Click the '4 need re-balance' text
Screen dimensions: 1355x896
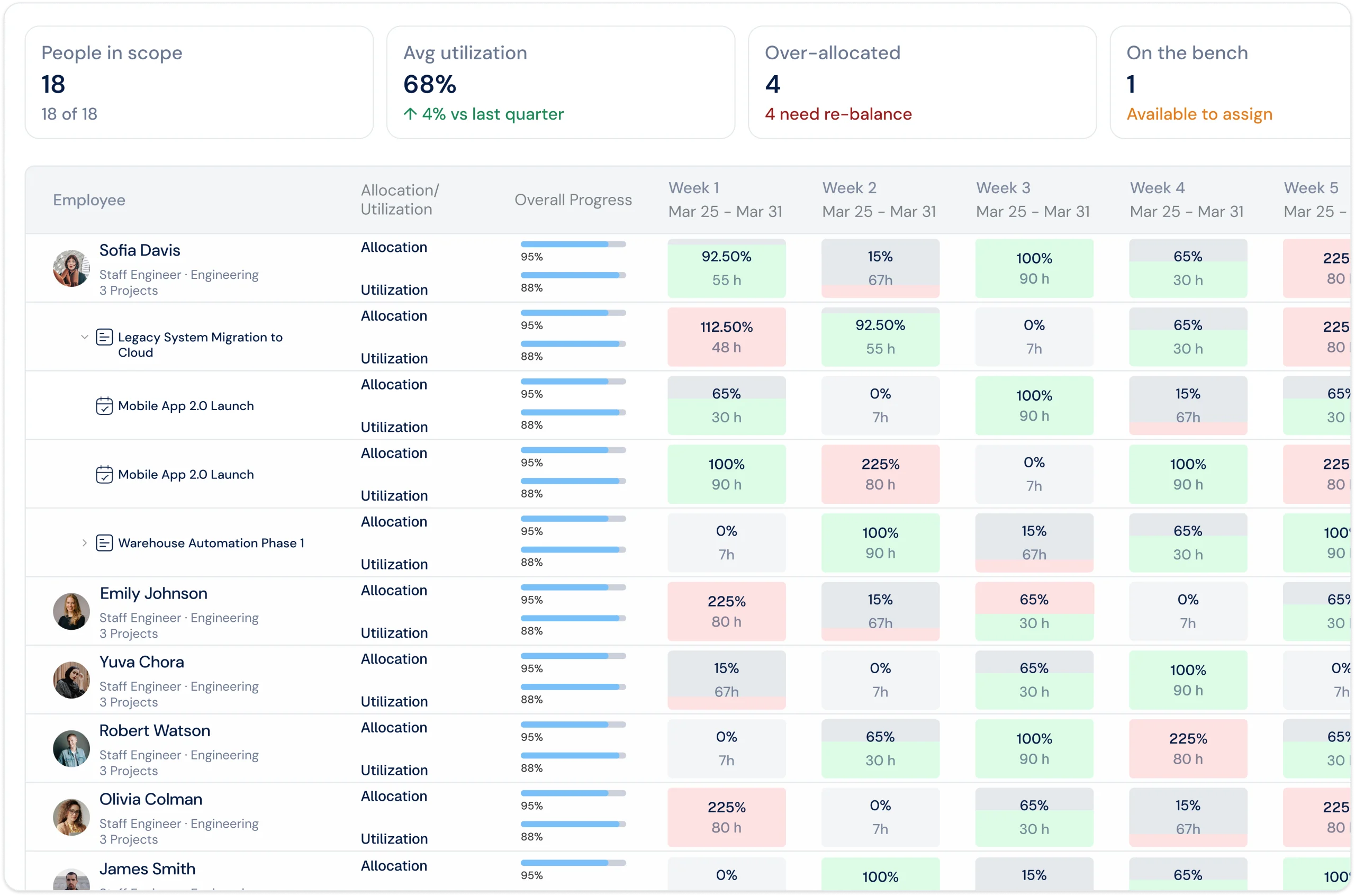pos(838,114)
